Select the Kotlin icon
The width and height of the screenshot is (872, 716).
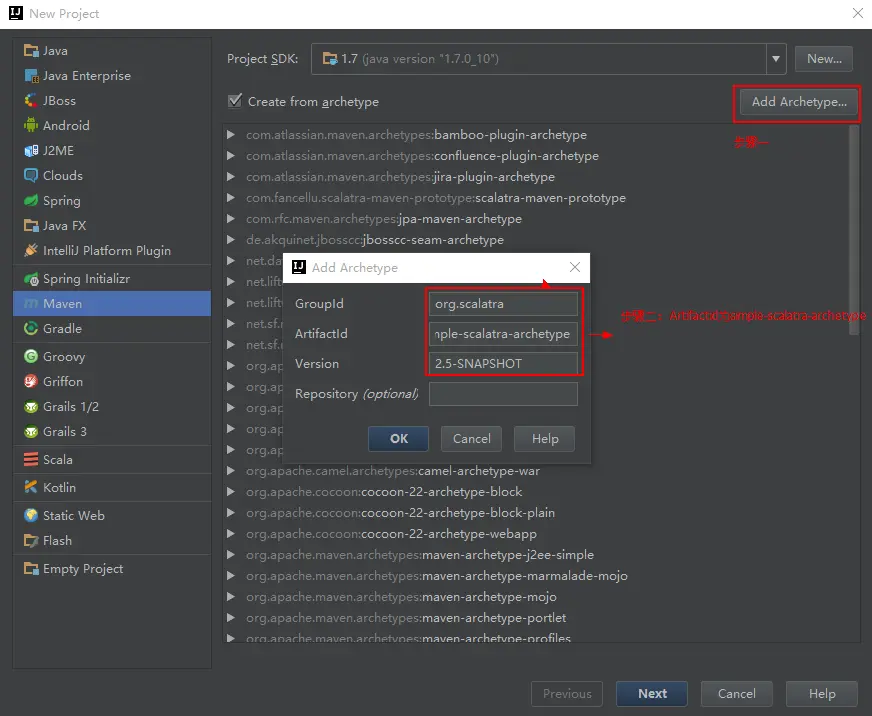pyautogui.click(x=31, y=487)
